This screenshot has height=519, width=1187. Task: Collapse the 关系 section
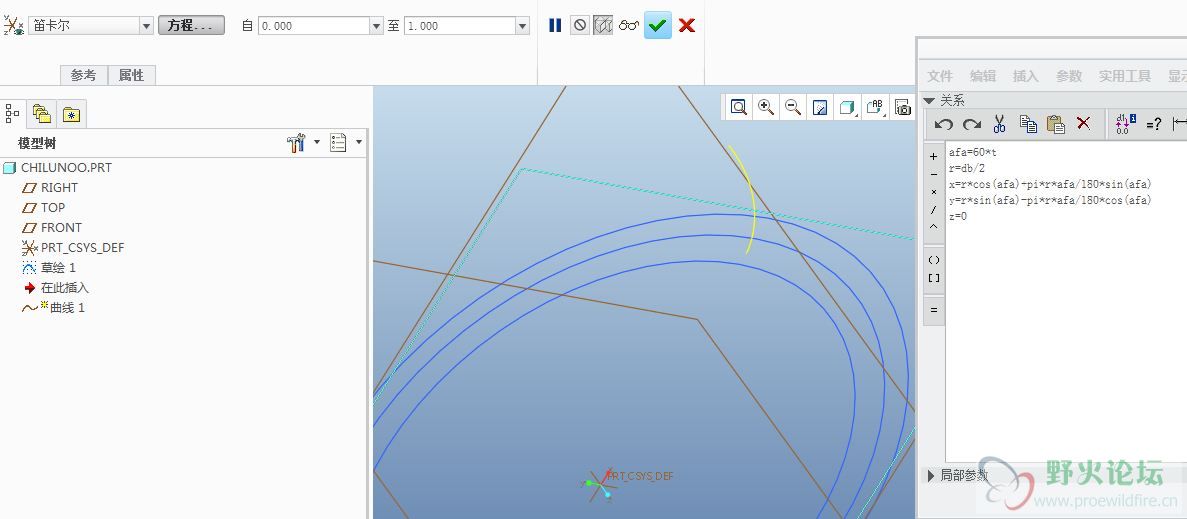(929, 100)
